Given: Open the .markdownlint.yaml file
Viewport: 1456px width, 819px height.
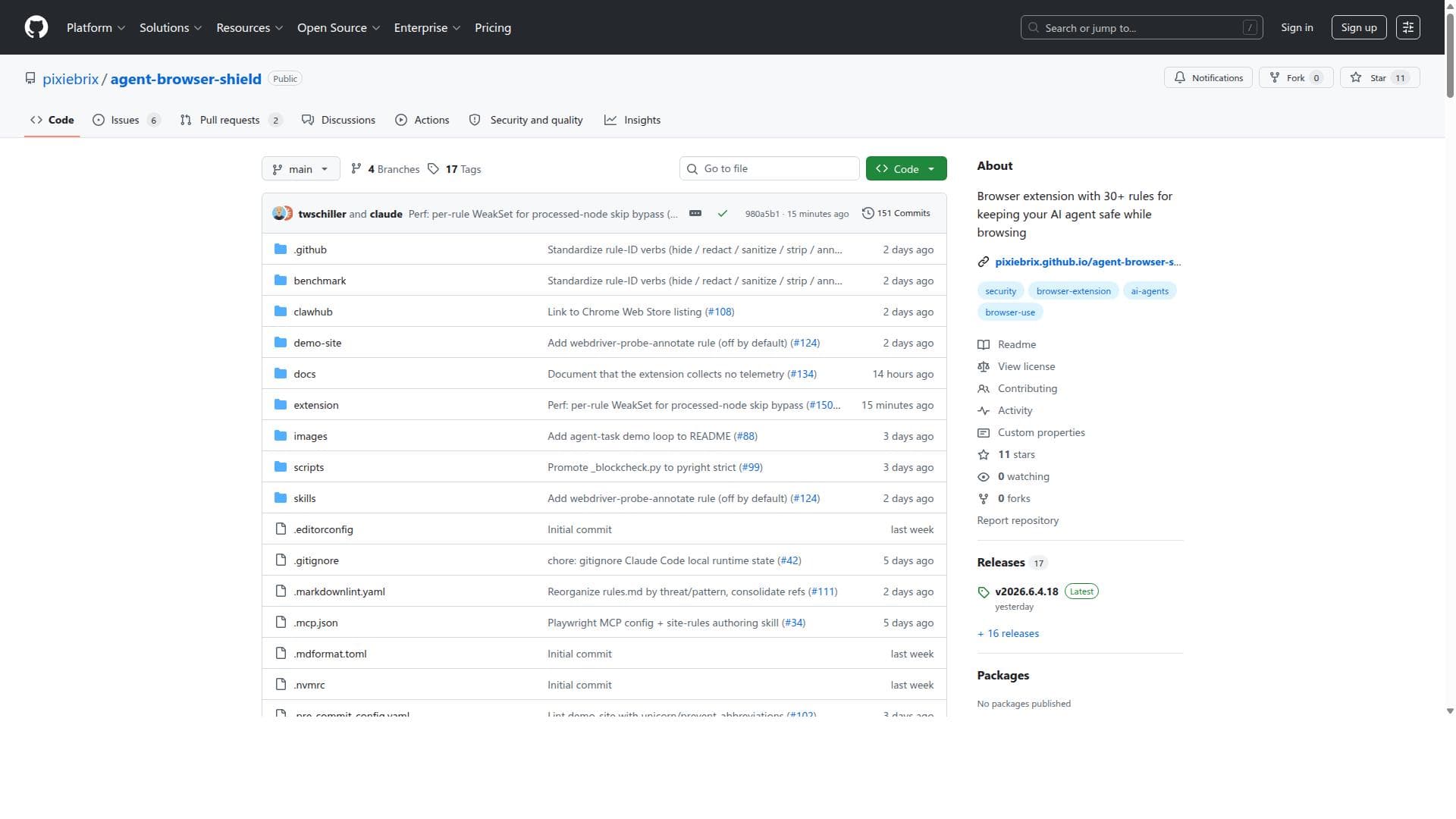Looking at the screenshot, I should point(339,591).
